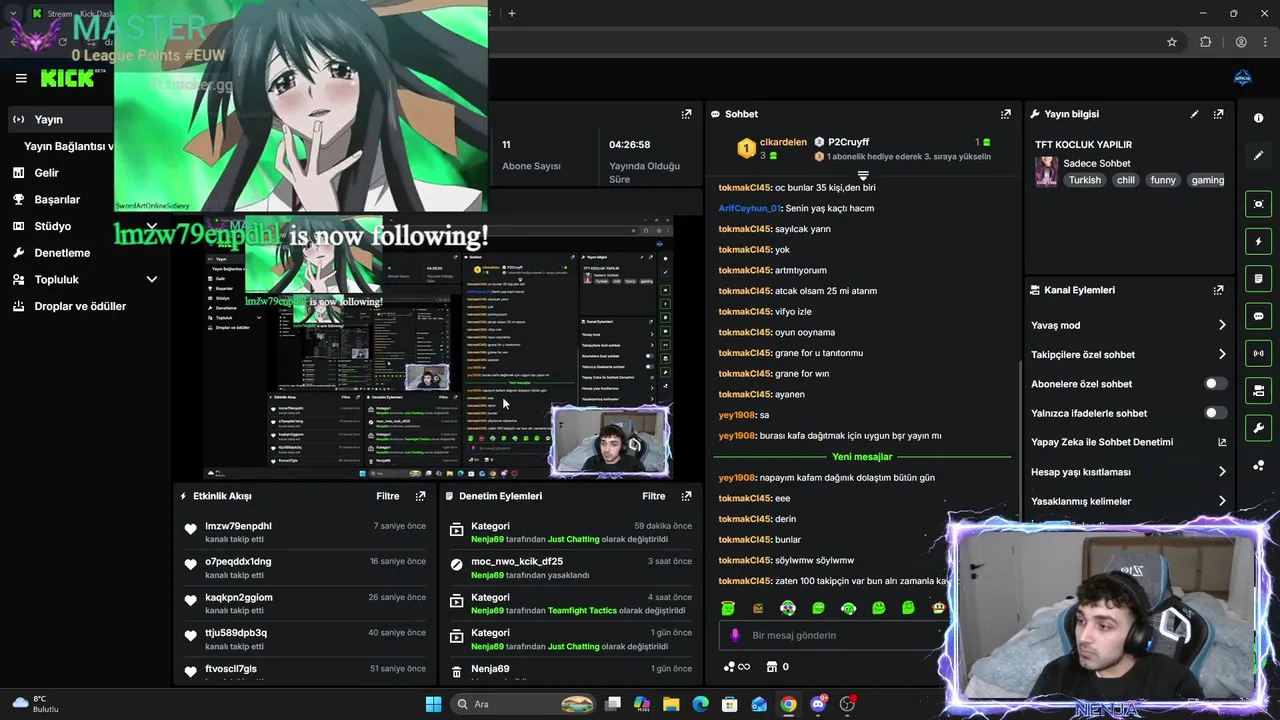Open File Explorer from the taskbar
This screenshot has height=720, width=1280.
671,704
